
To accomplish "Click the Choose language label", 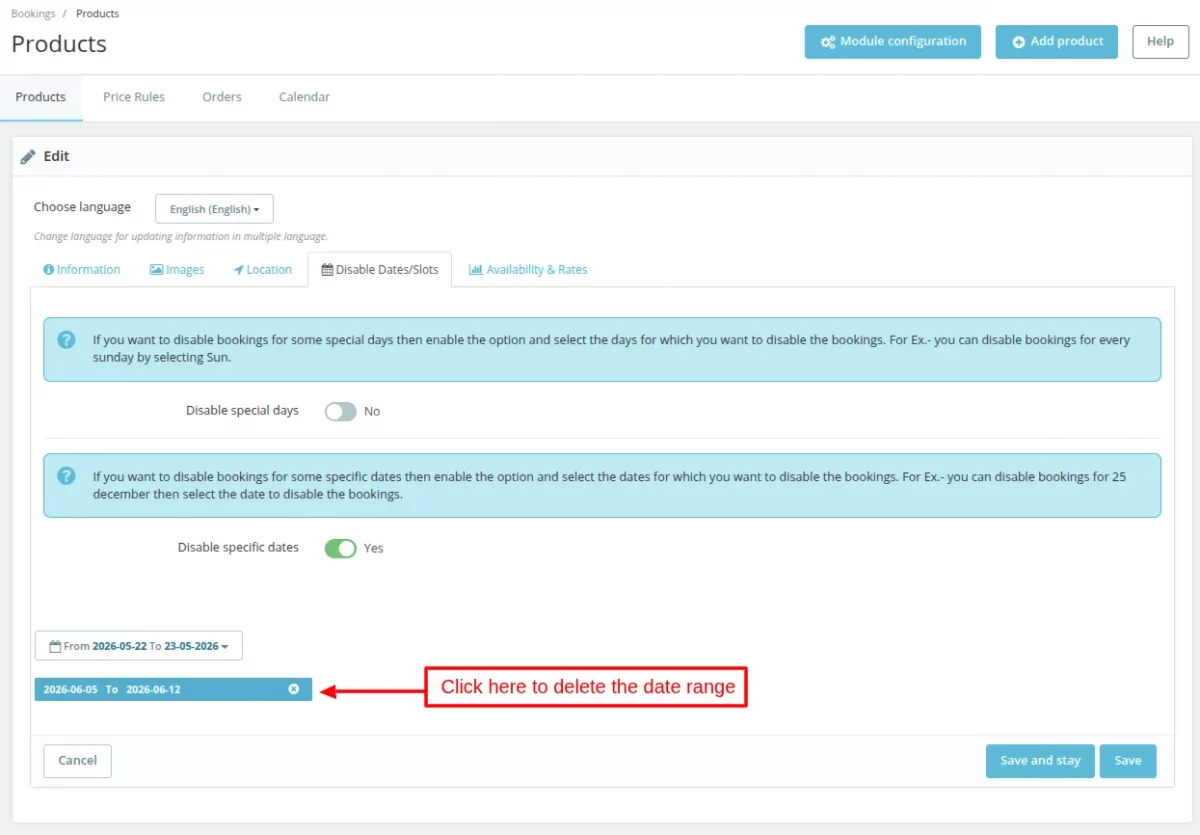I will point(82,208).
